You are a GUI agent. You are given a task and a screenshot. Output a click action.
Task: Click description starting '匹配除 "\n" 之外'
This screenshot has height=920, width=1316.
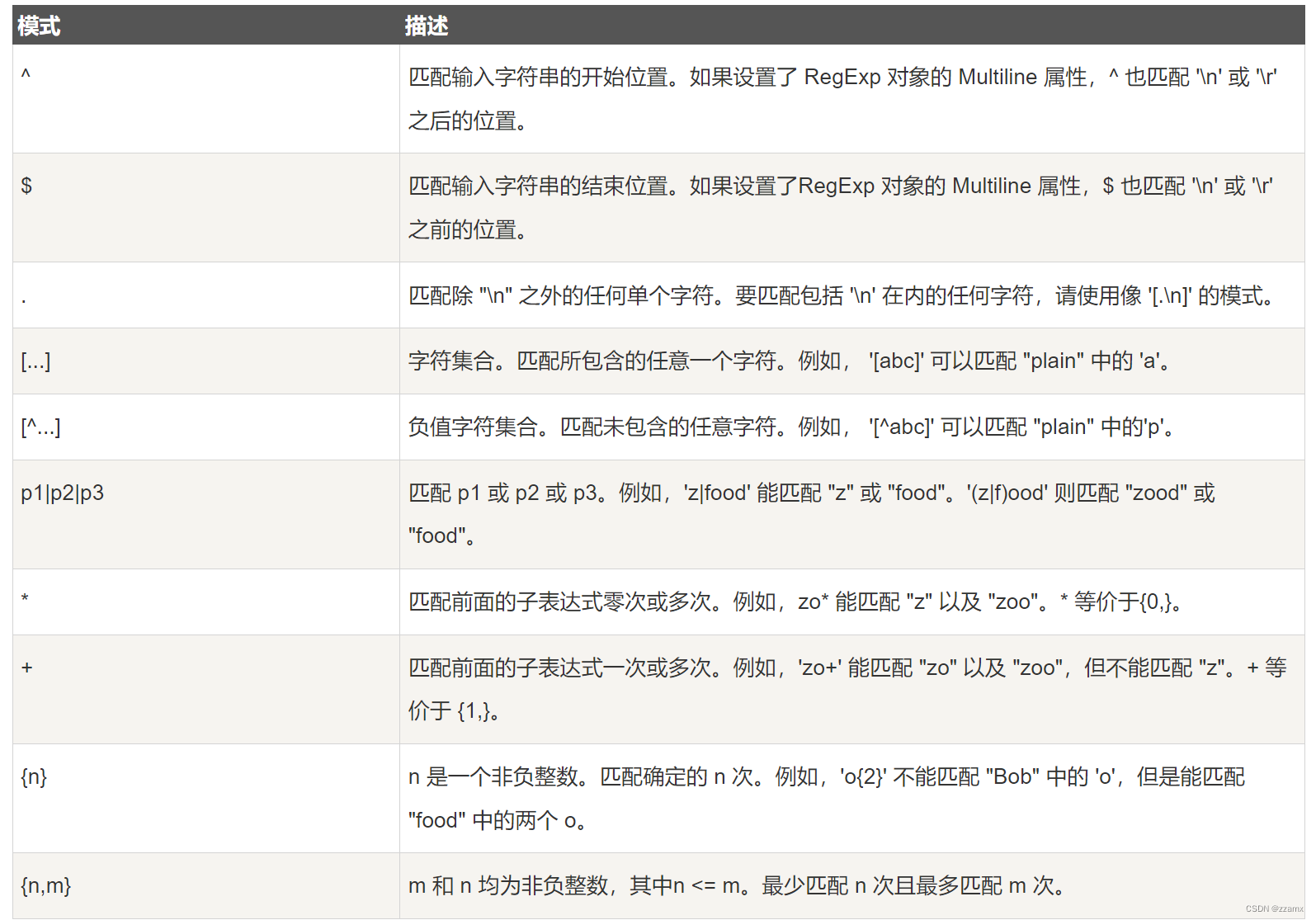[852, 295]
